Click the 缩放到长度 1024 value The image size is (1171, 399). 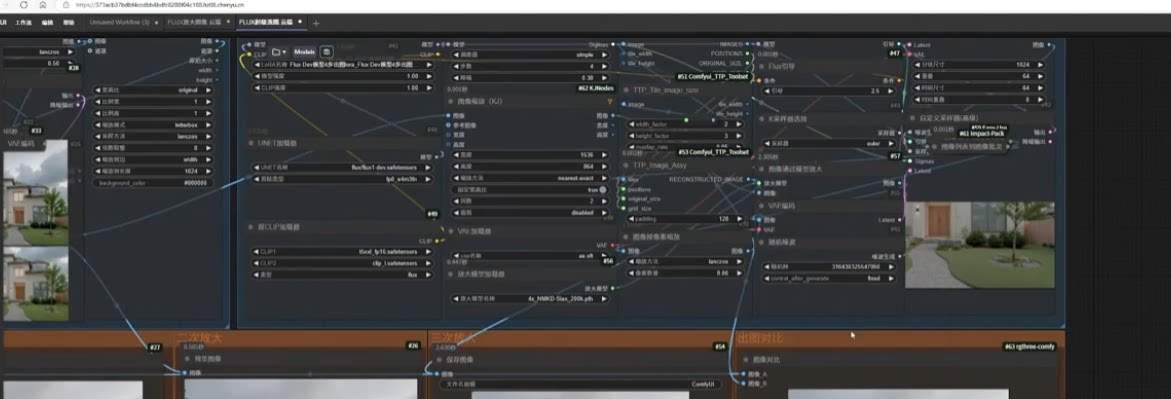click(x=153, y=171)
